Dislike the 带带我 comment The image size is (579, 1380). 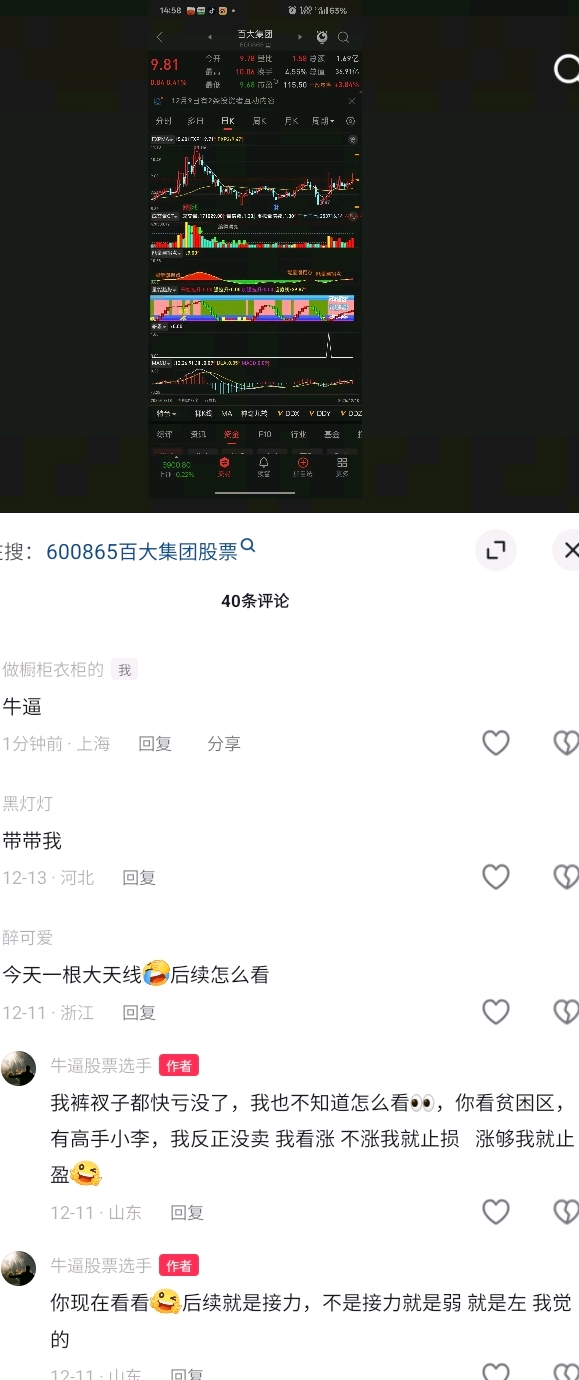click(567, 876)
